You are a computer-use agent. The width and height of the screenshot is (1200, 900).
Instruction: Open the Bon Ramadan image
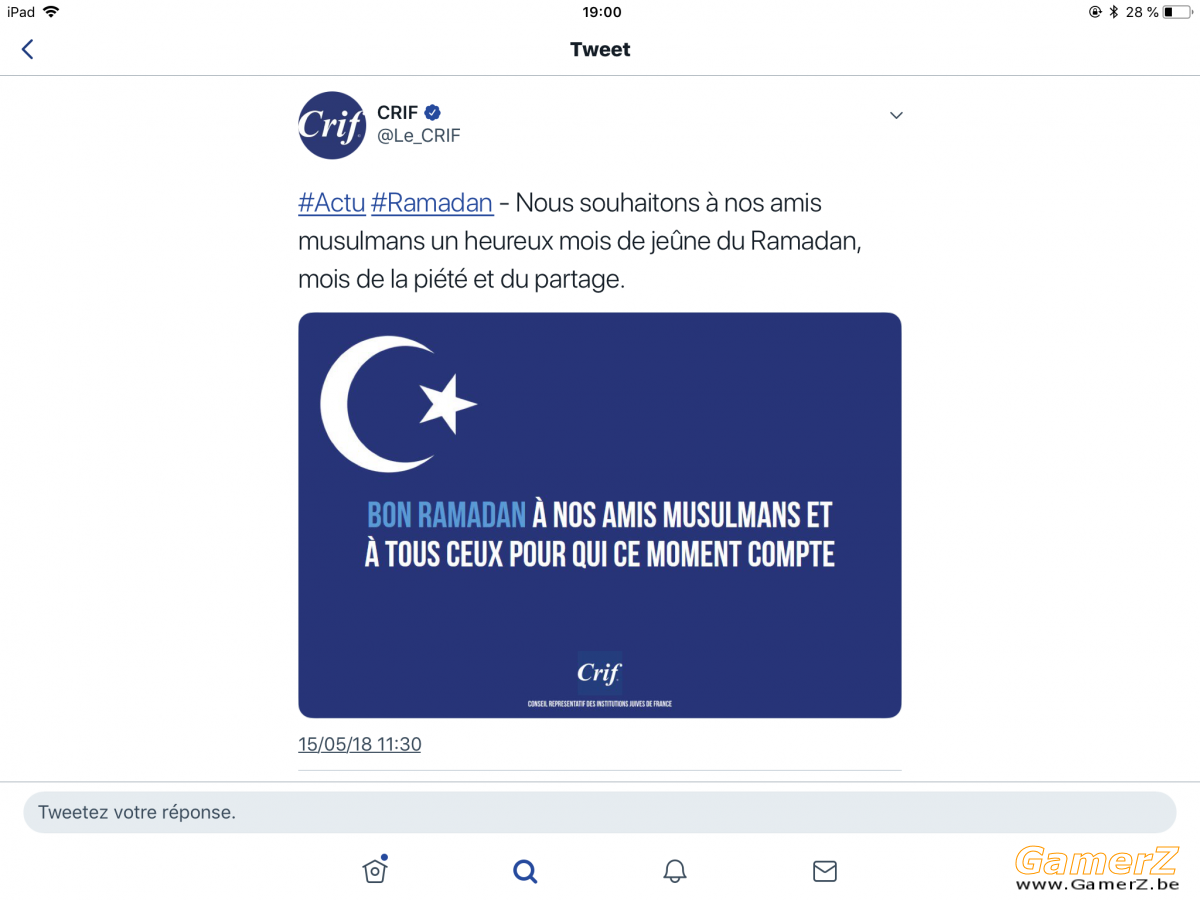[x=600, y=515]
